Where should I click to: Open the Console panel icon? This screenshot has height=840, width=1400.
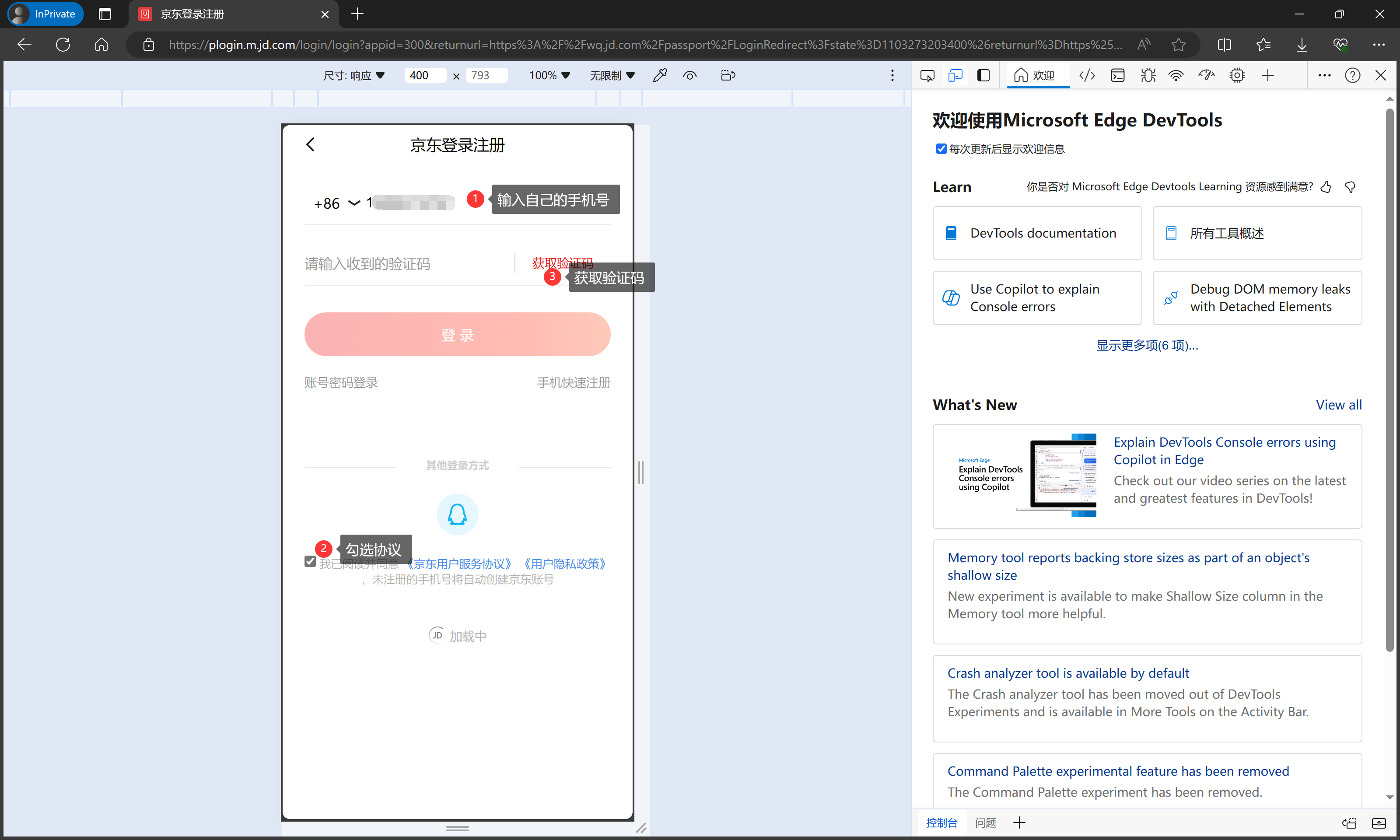click(1118, 75)
